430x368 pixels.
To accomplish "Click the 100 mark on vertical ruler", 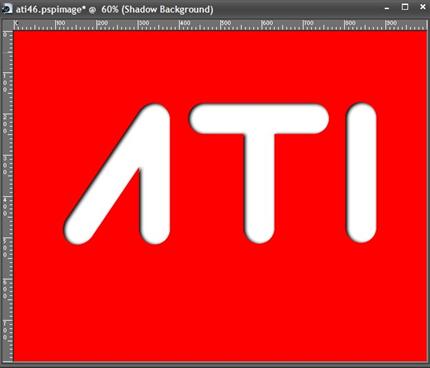I will pos(5,83).
